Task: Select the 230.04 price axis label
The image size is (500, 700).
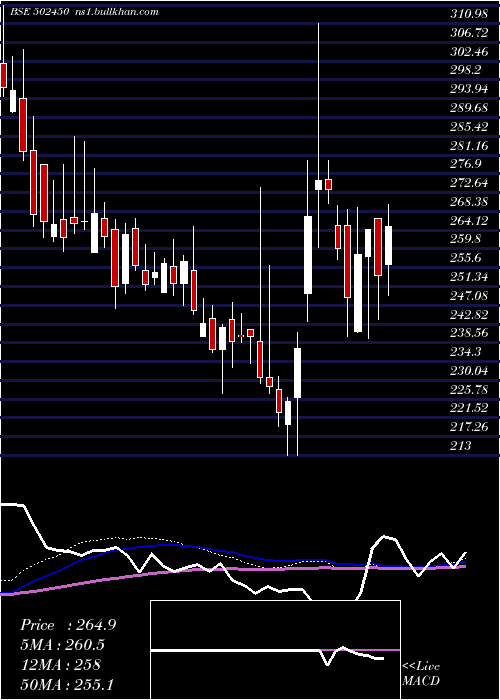Action: pyautogui.click(x=469, y=371)
